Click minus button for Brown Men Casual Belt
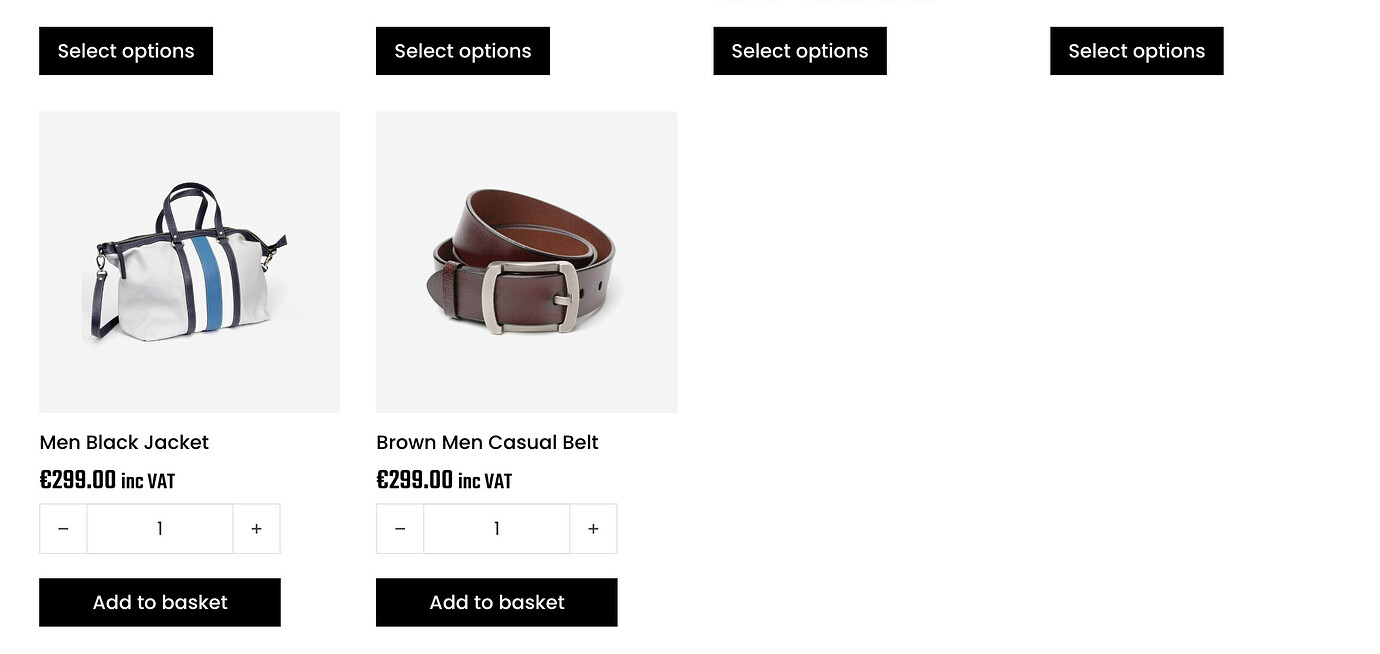Image resolution: width=1380 pixels, height=654 pixels. [401, 529]
